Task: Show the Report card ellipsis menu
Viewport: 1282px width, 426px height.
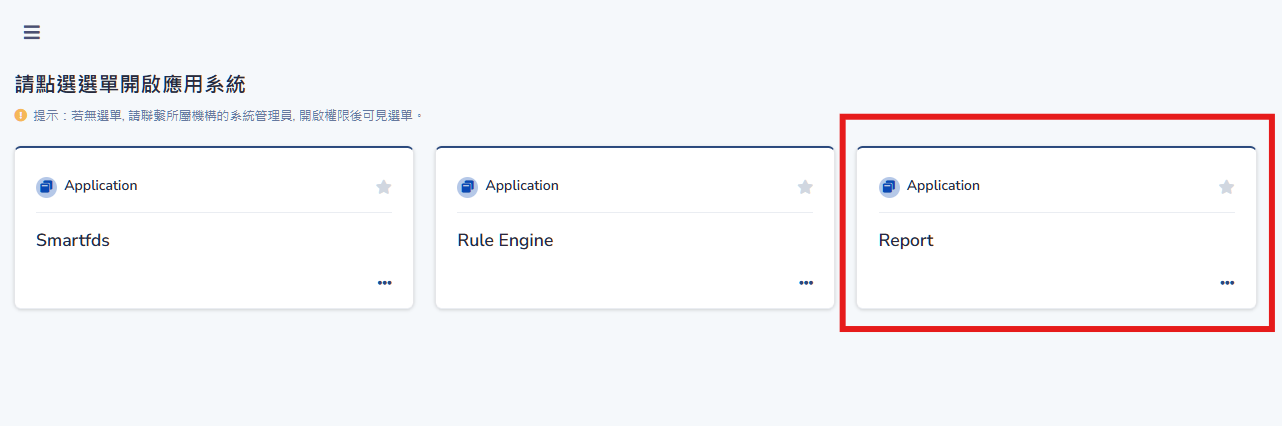Action: click(1227, 283)
